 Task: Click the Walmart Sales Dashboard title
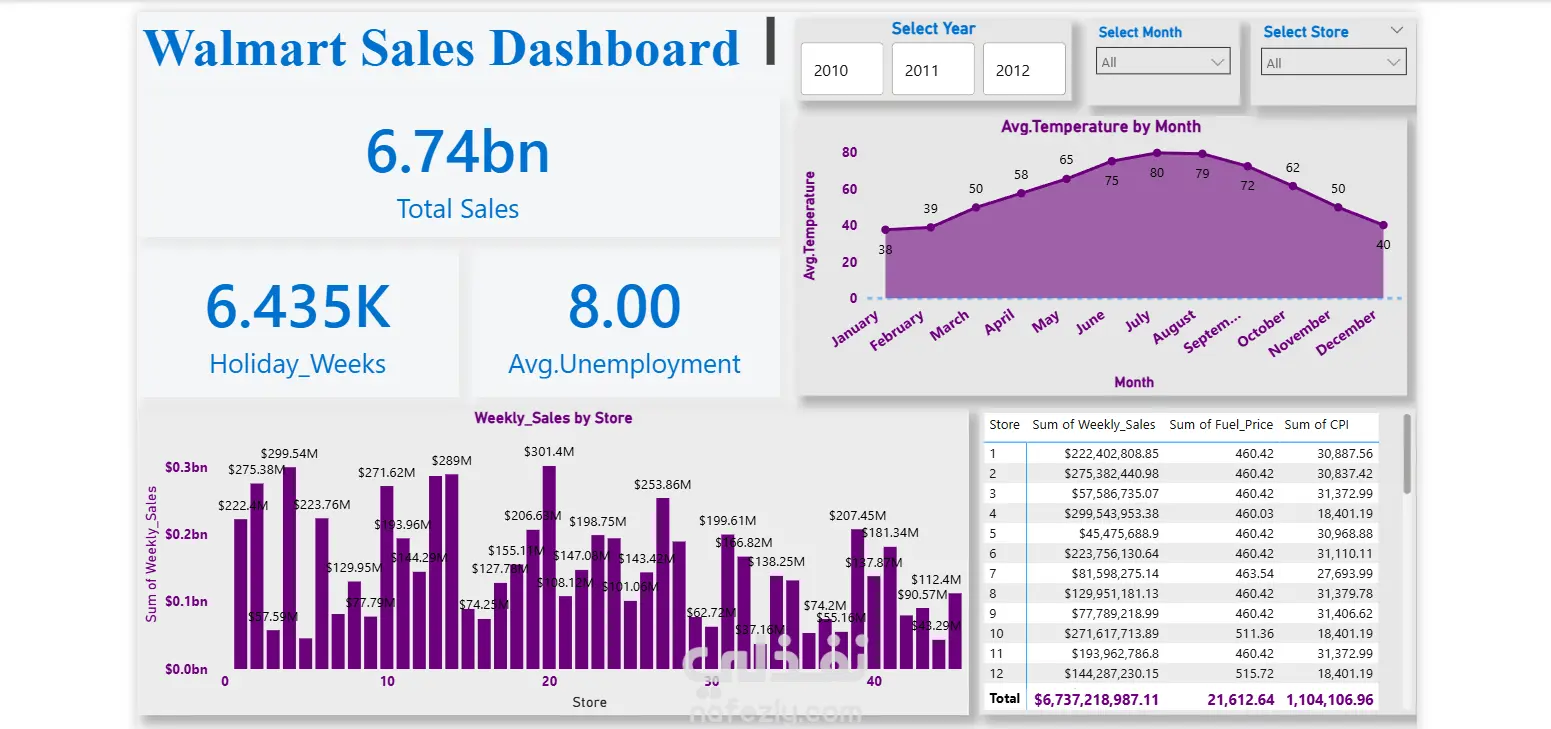(x=441, y=48)
